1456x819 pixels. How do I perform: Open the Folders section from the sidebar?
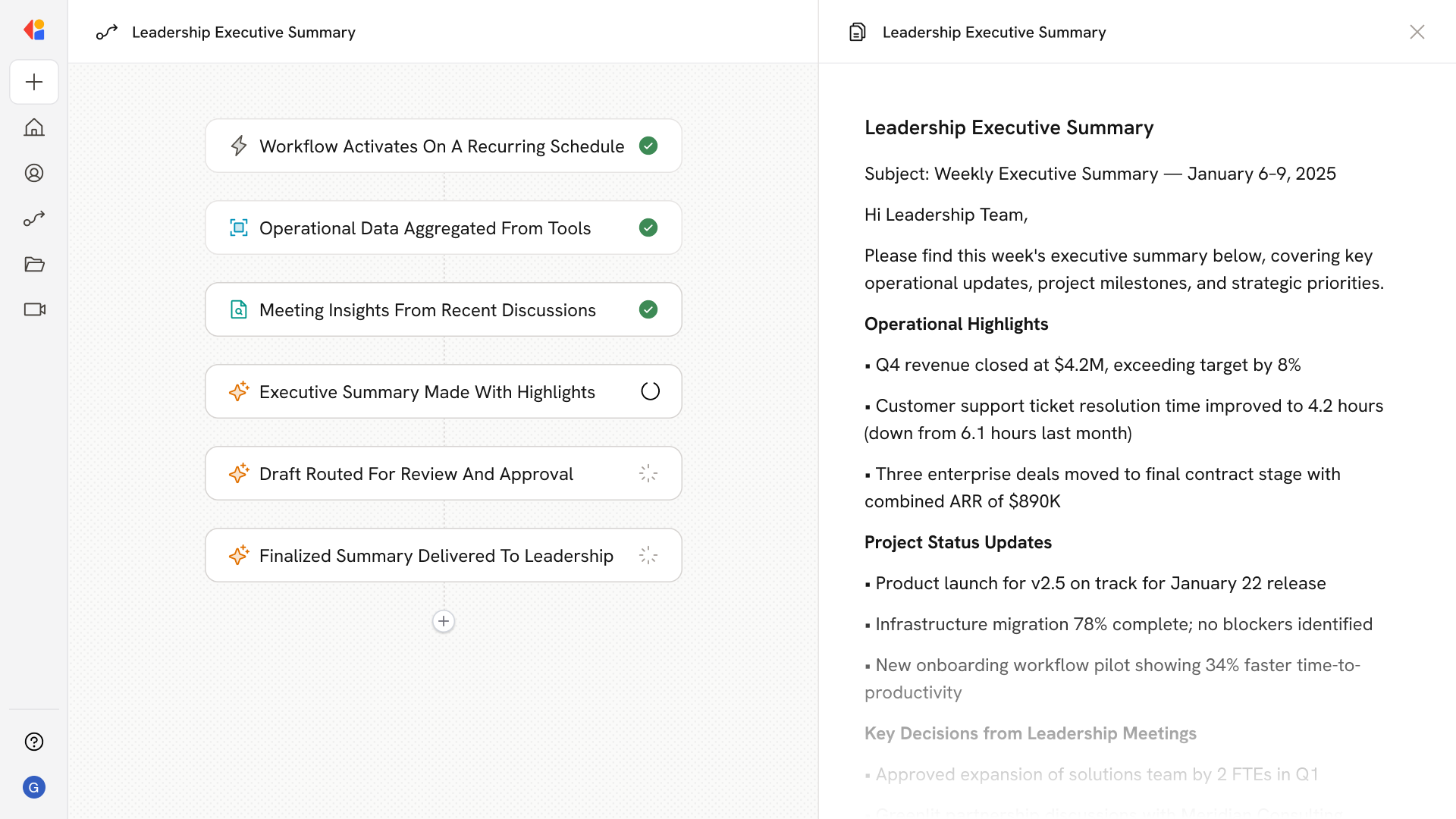pyautogui.click(x=34, y=264)
